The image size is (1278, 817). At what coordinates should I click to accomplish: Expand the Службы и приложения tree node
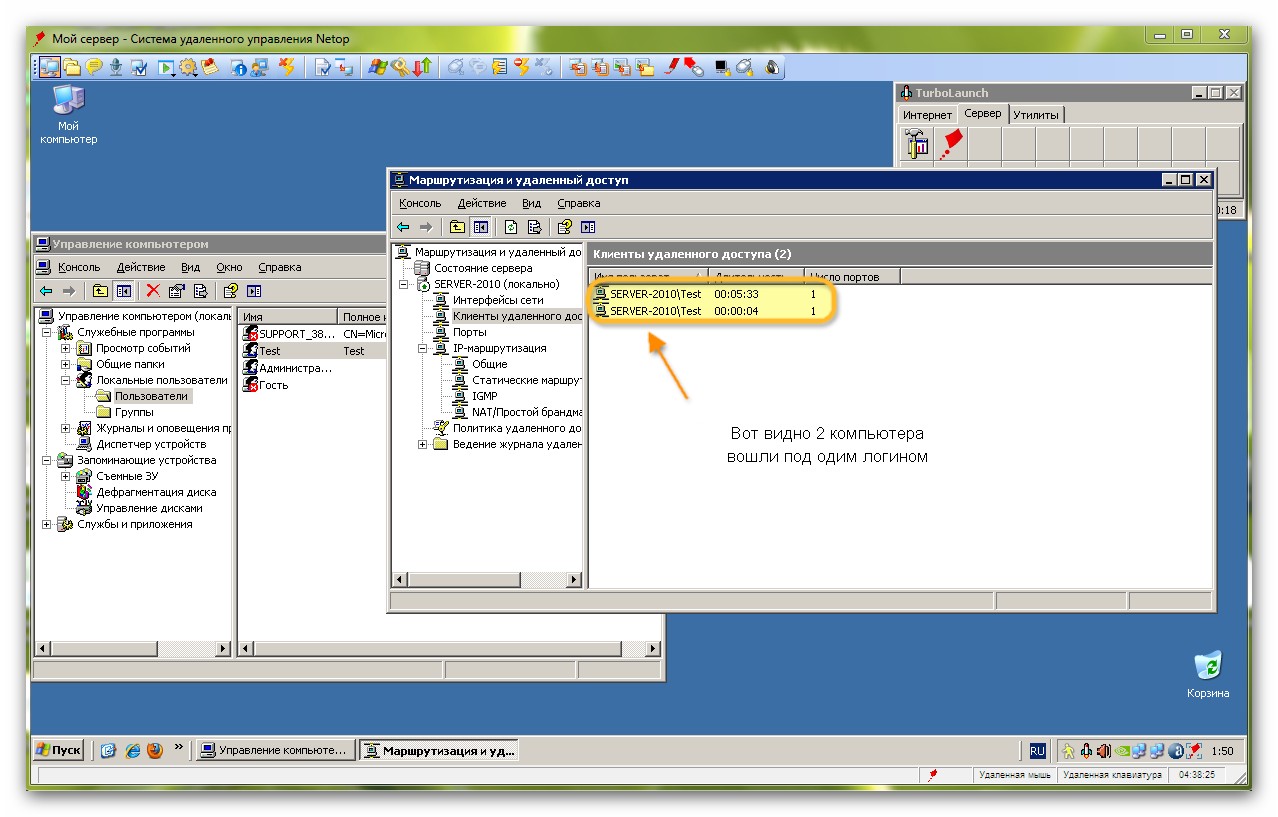click(x=47, y=524)
